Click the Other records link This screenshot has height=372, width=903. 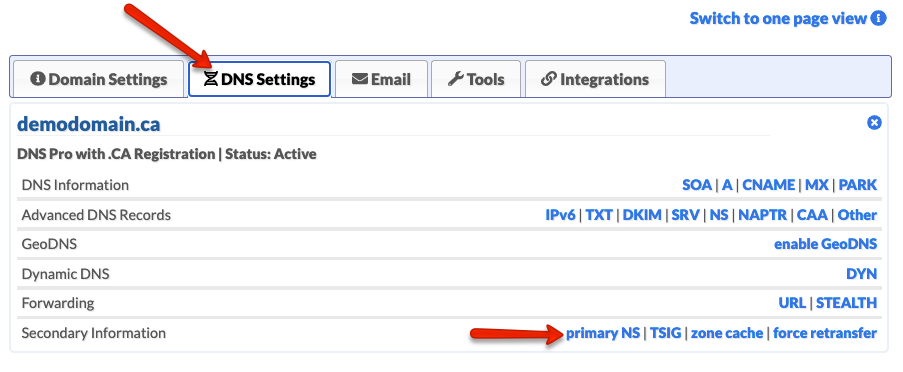click(x=857, y=215)
